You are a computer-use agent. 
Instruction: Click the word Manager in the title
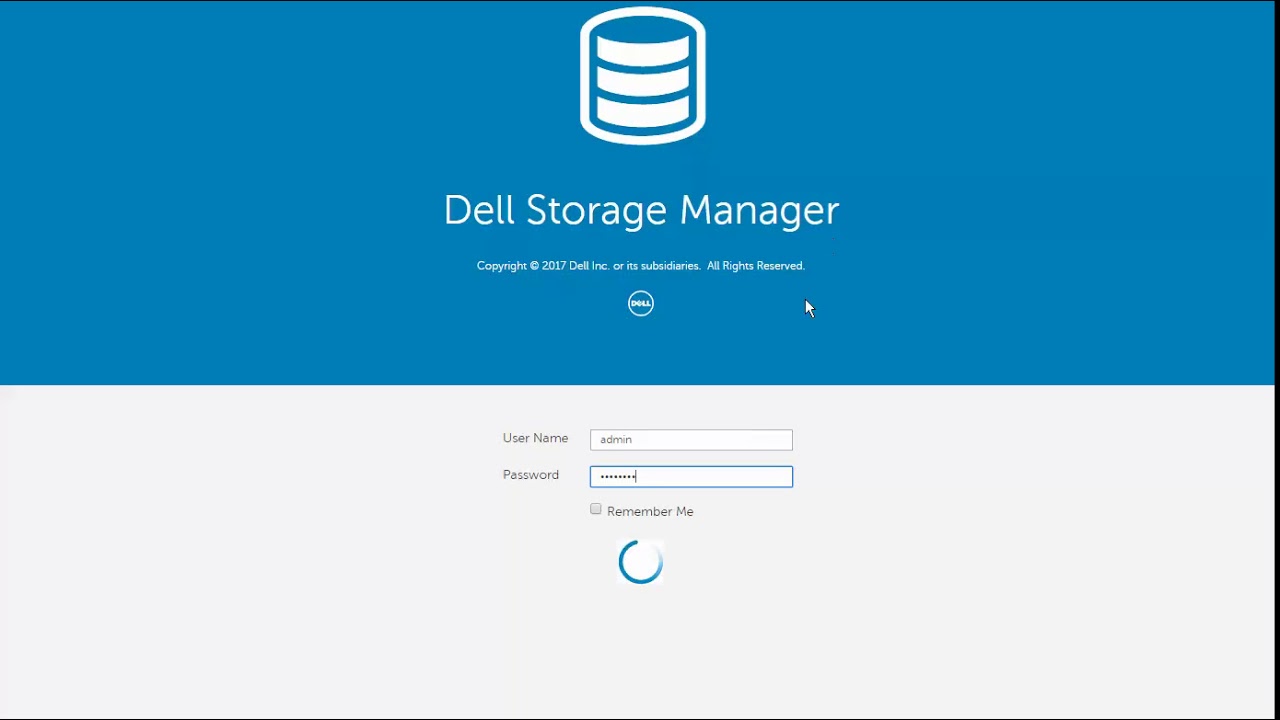coord(759,211)
